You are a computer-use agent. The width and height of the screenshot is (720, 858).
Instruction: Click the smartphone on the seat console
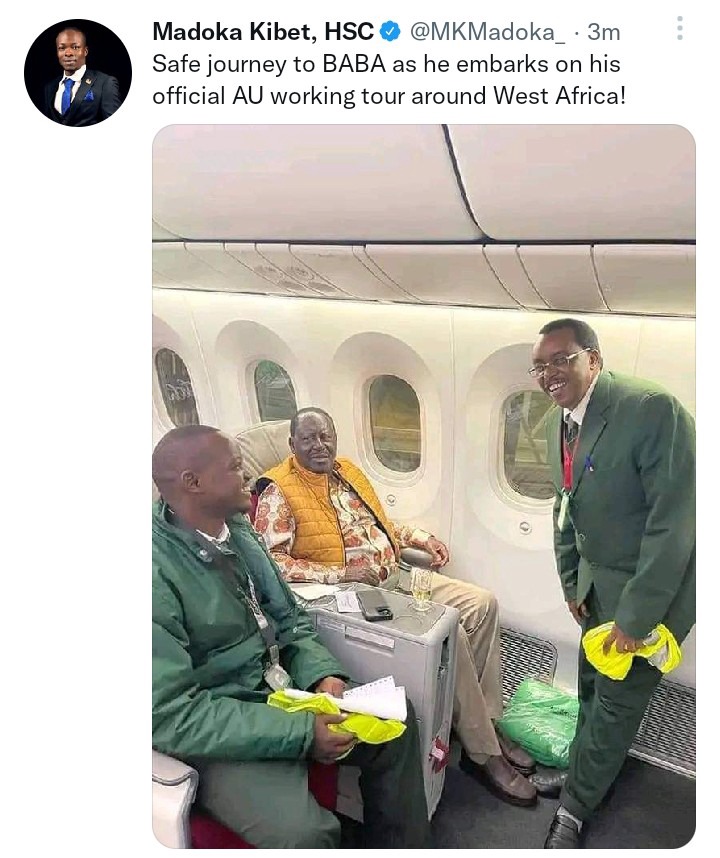point(374,605)
